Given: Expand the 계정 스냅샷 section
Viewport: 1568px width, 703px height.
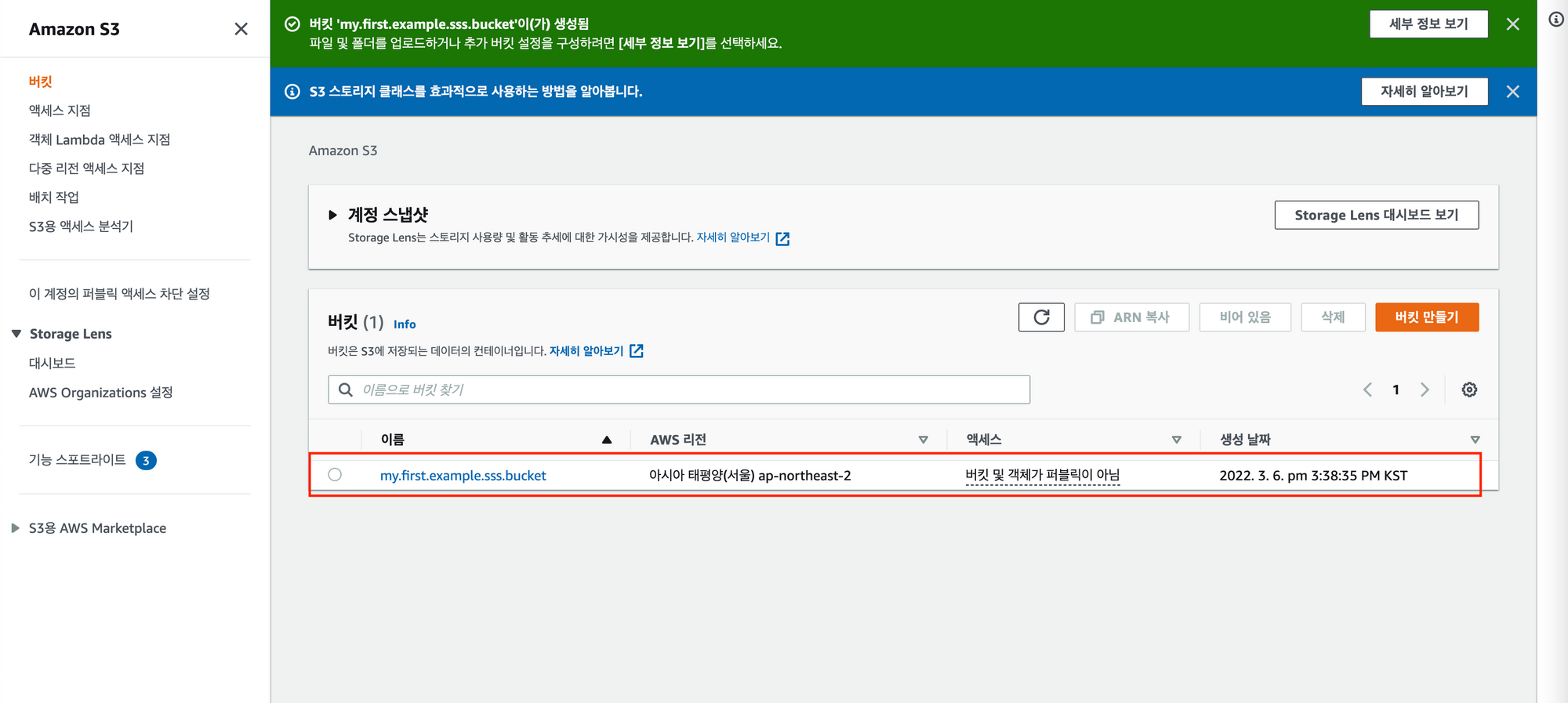Looking at the screenshot, I should 332,215.
